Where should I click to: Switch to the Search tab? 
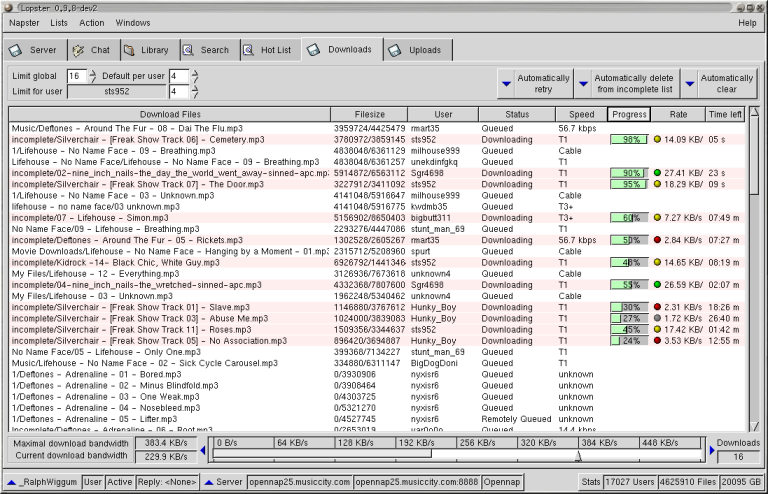click(x=209, y=50)
